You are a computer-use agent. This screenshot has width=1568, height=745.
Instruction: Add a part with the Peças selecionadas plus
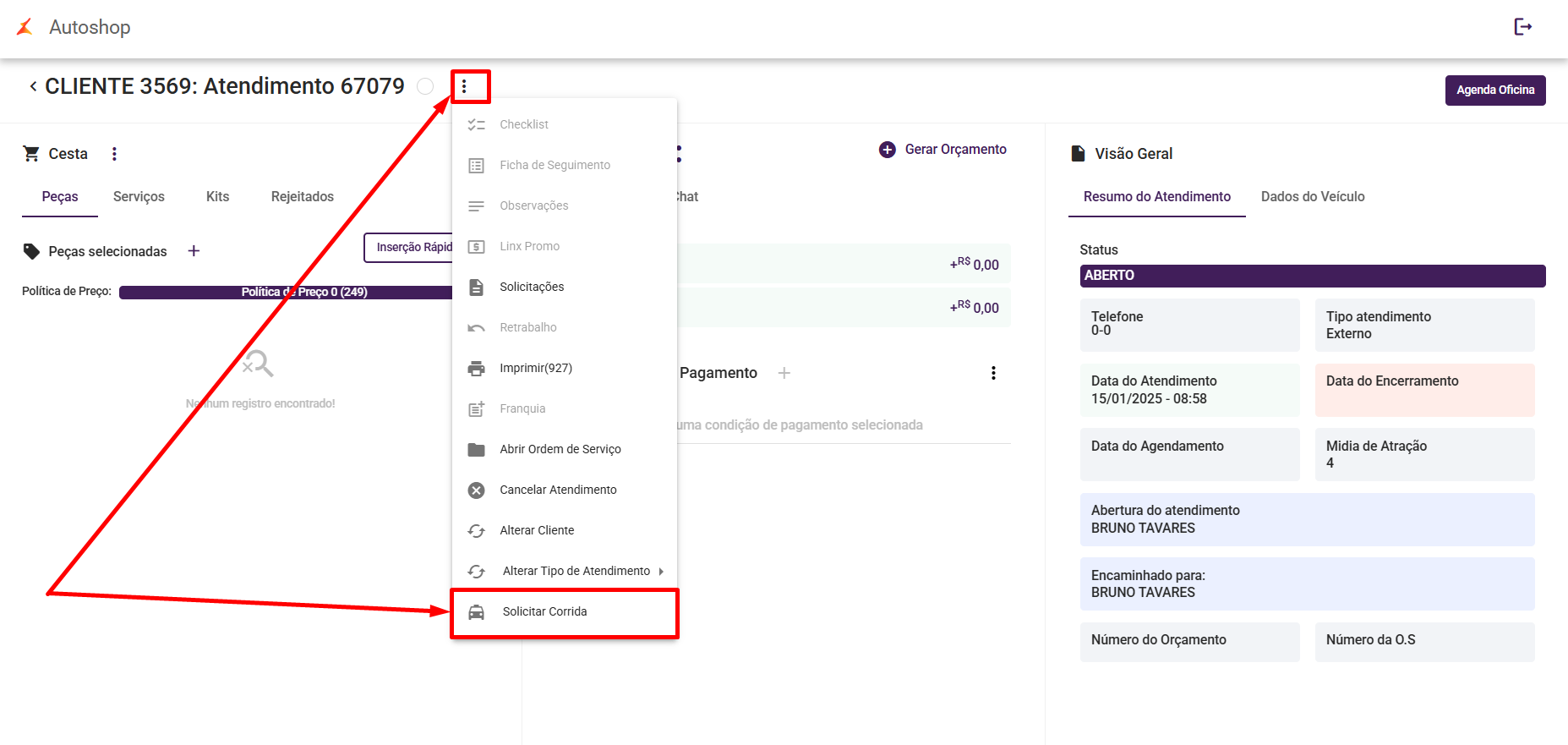point(194,251)
